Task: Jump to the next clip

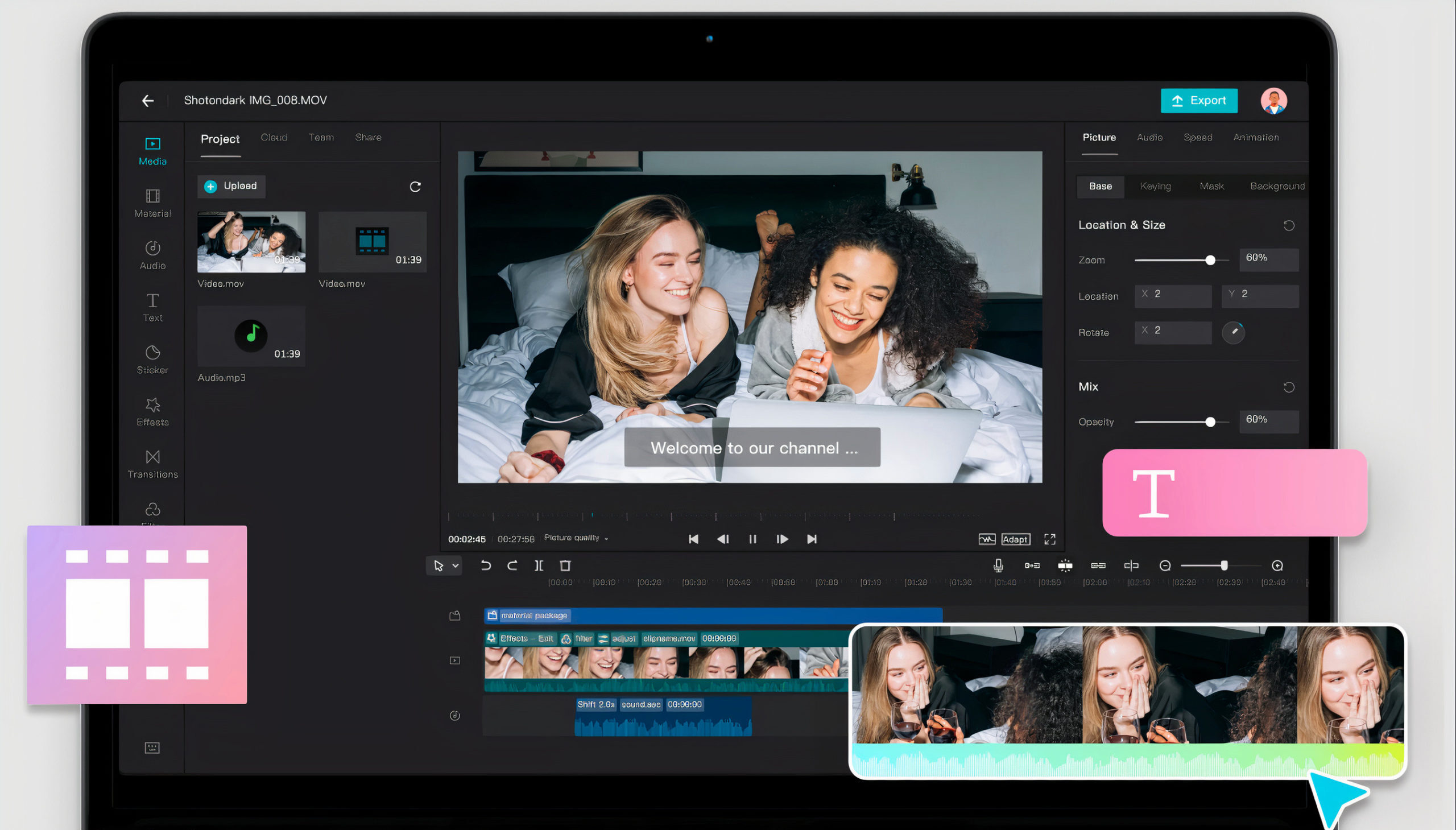Action: 812,539
